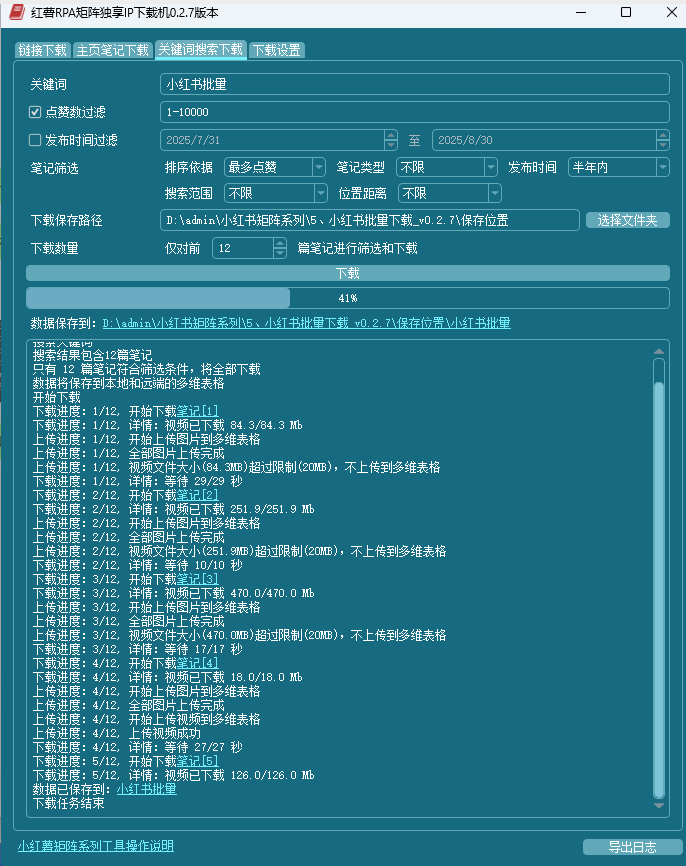This screenshot has width=686, height=866.
Task: Expand the 位置距离 dropdown
Action: point(450,193)
